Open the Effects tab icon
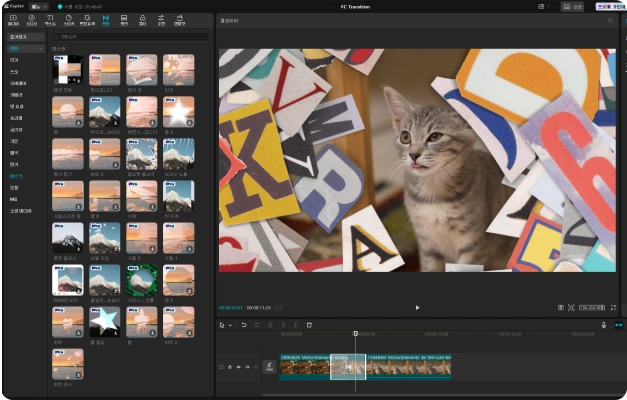 [x=87, y=20]
